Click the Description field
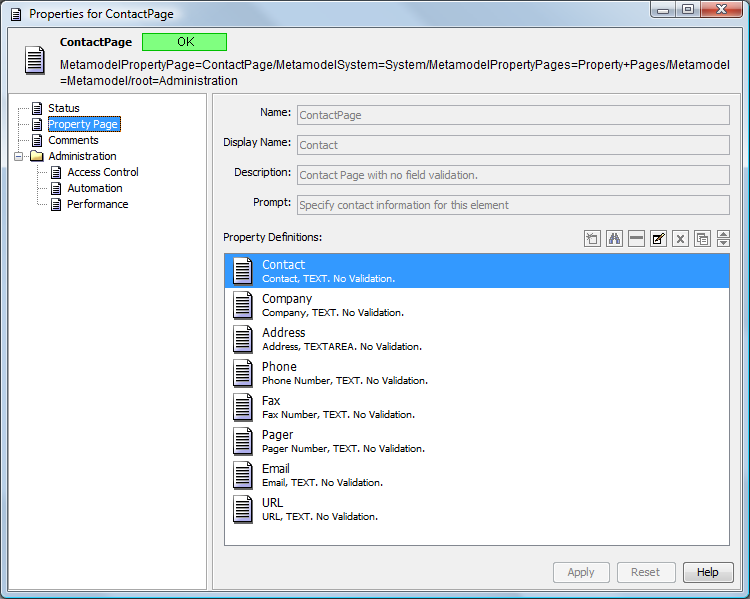Screen dimensions: 750x599 pyautogui.click(x=513, y=175)
